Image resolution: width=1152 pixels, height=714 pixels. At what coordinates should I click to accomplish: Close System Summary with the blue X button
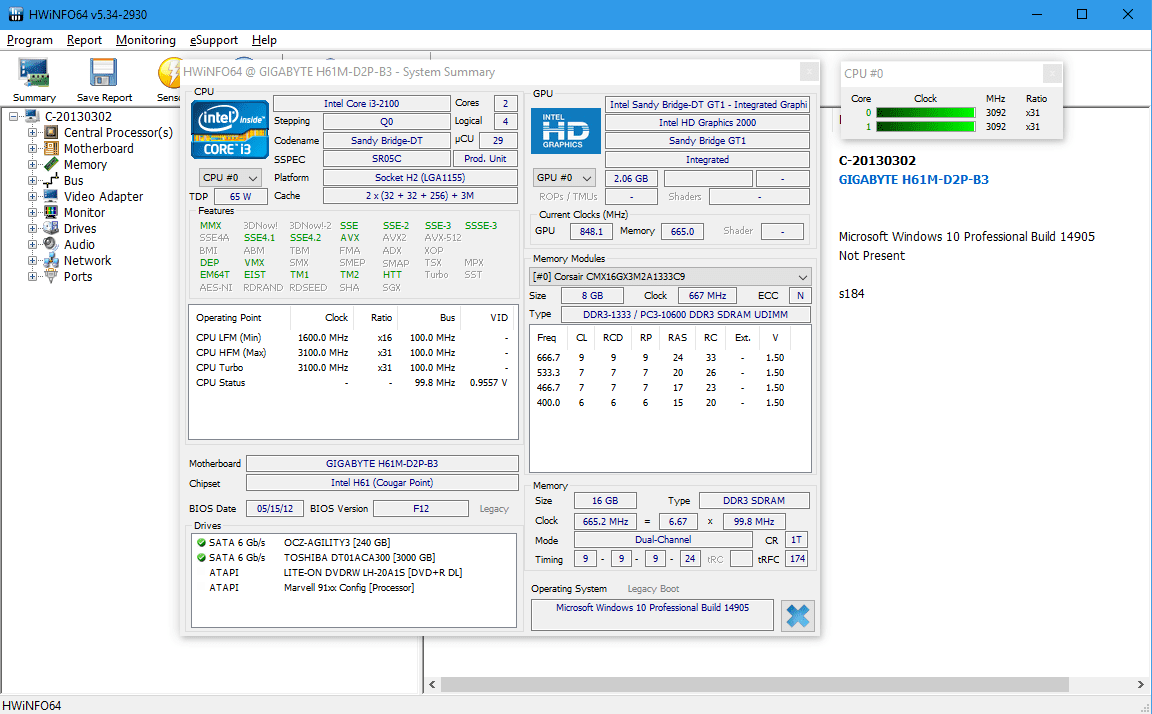pyautogui.click(x=798, y=616)
